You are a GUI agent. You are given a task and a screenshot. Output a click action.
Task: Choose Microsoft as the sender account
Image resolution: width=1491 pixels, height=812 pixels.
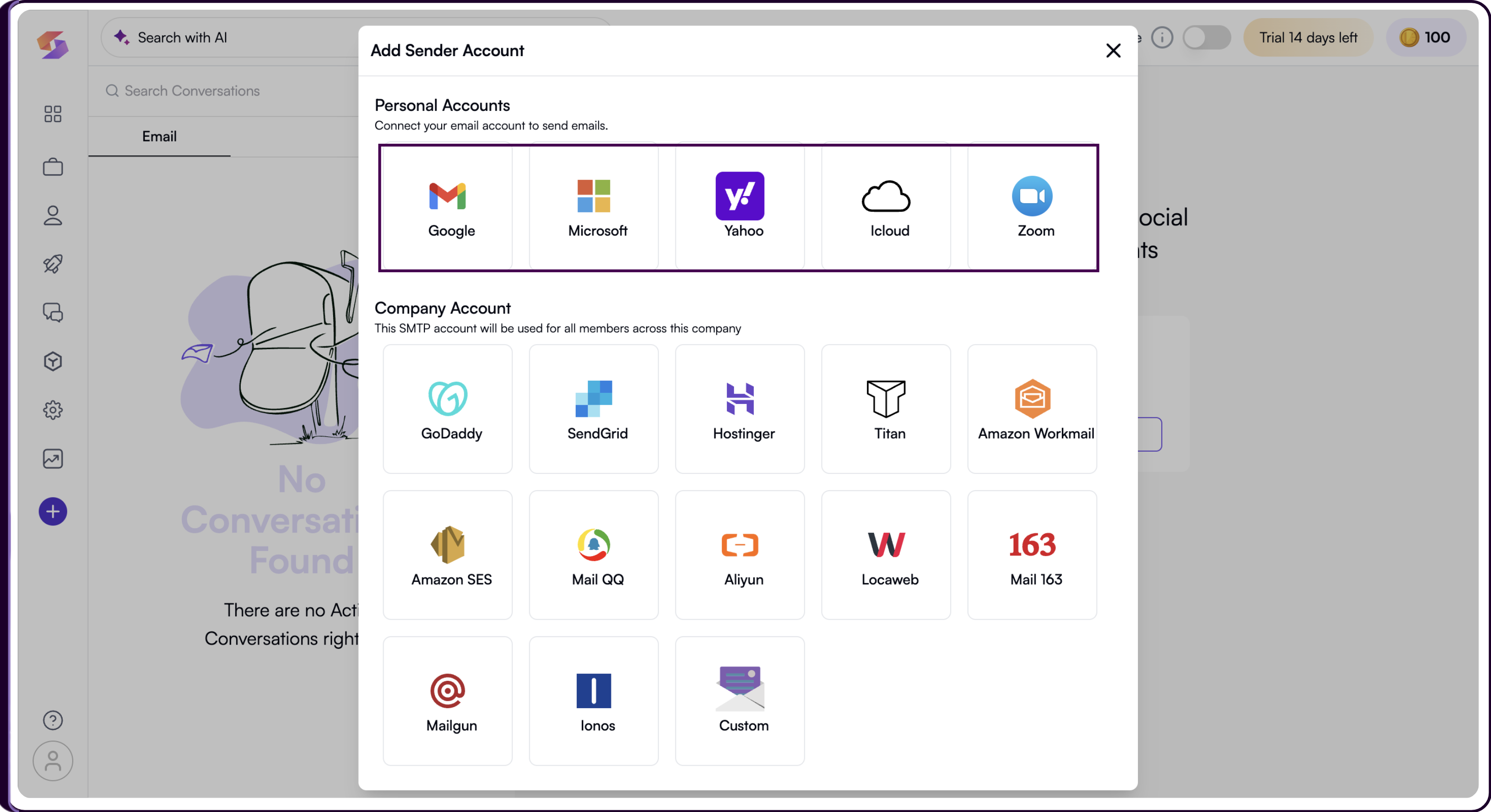click(593, 207)
